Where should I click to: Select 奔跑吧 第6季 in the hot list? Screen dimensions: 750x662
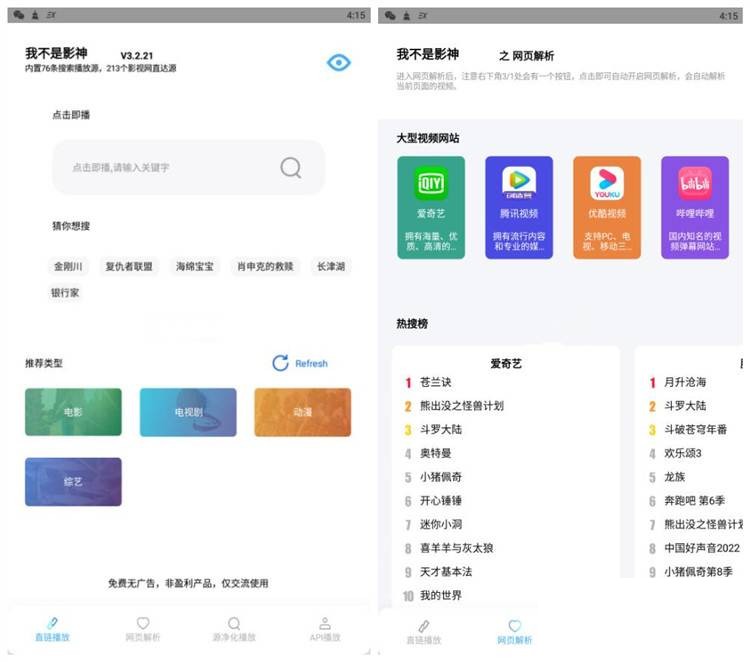pyautogui.click(x=694, y=501)
